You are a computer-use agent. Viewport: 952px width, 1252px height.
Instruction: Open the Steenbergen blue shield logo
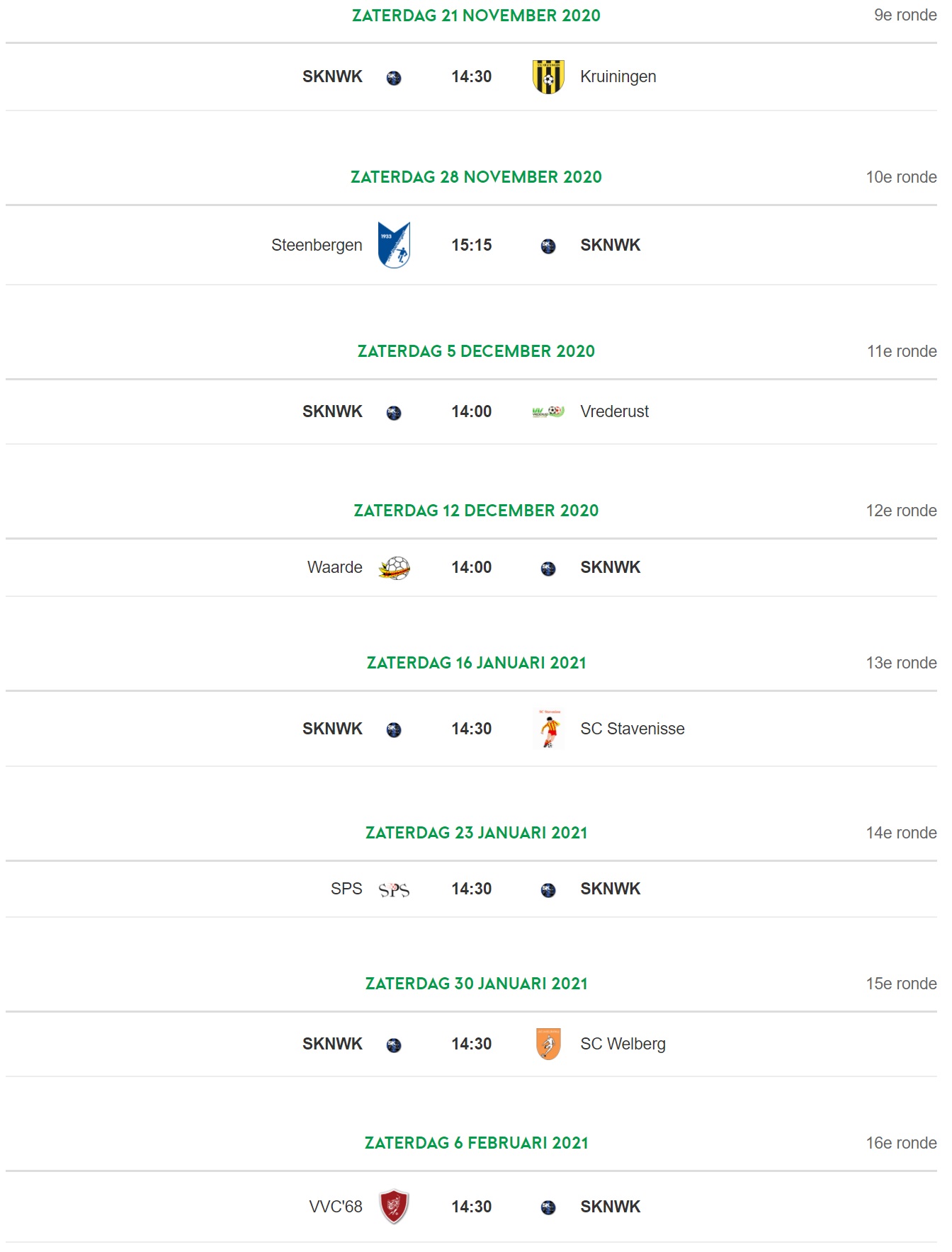[x=394, y=245]
